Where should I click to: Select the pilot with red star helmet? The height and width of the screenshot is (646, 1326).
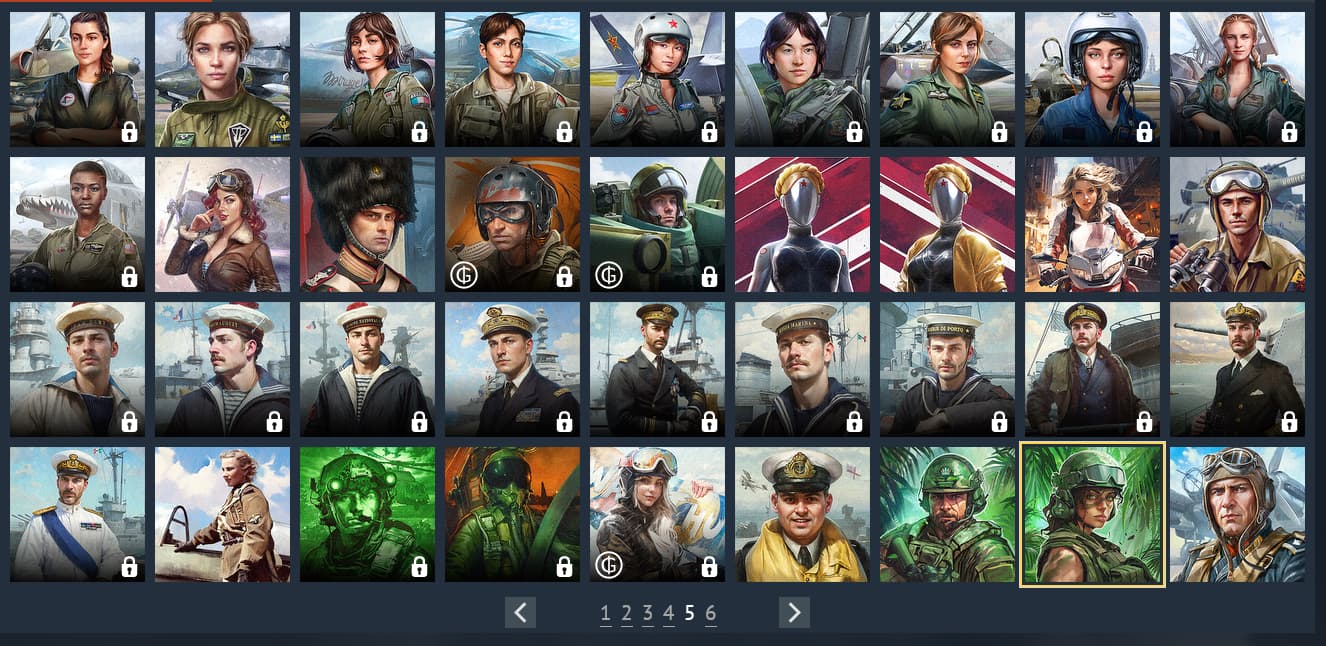tap(657, 79)
